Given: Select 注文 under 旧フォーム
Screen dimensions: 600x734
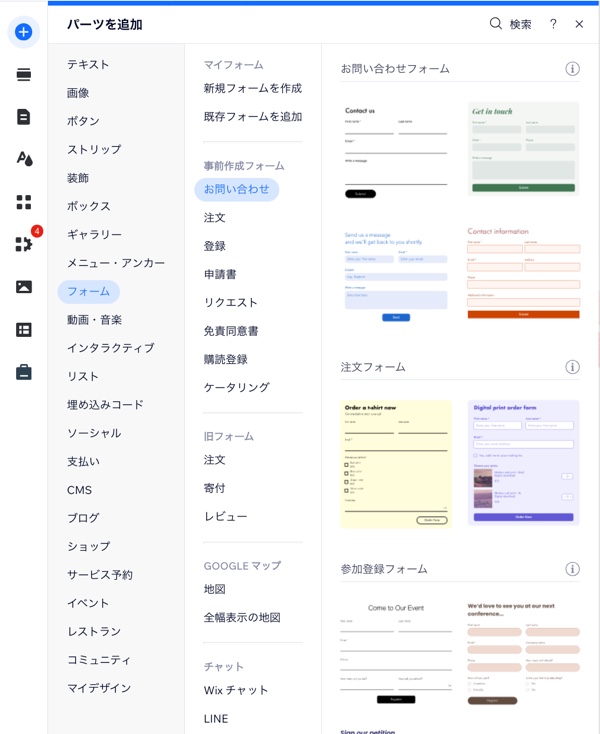Looking at the screenshot, I should pos(215,460).
